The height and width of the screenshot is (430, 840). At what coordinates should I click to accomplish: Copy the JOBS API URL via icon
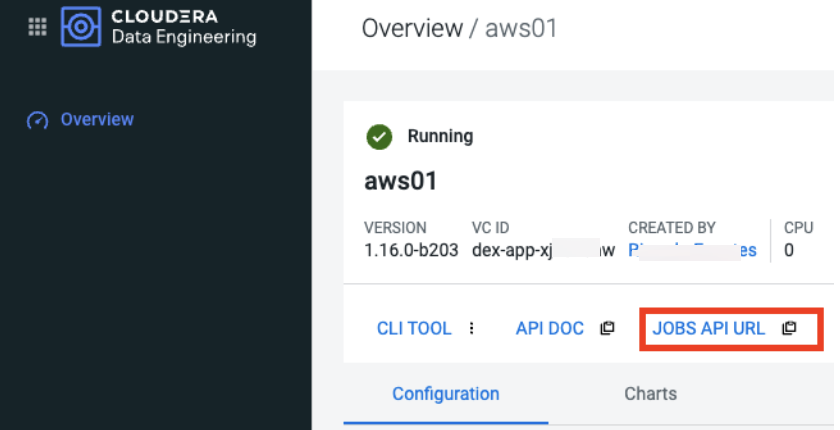point(789,328)
